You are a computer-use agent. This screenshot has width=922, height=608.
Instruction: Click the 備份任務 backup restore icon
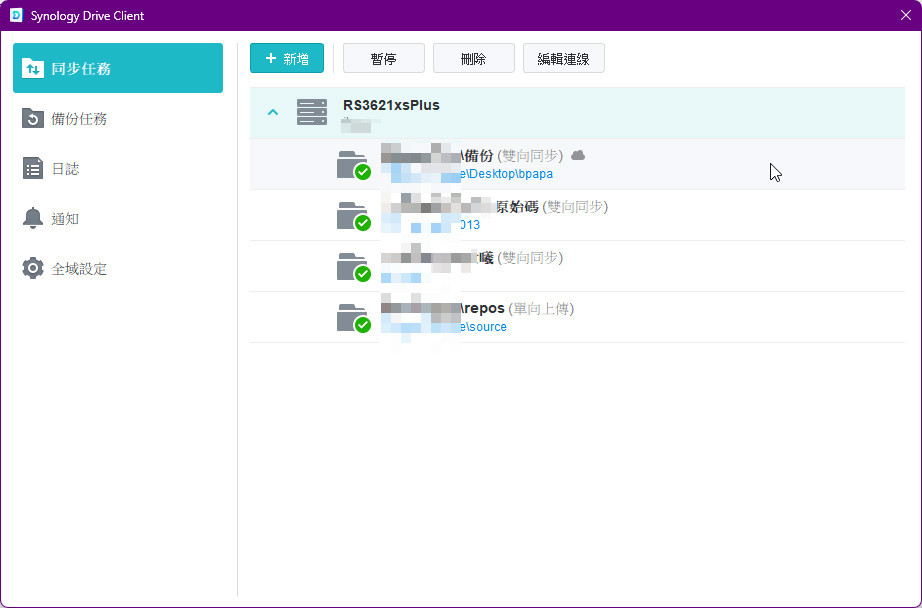(32, 118)
